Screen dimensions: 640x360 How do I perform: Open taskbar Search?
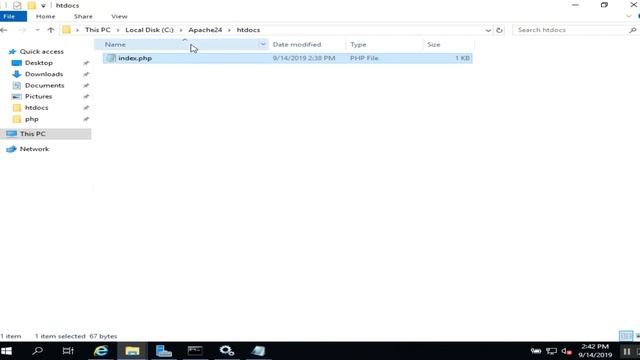pos(38,351)
